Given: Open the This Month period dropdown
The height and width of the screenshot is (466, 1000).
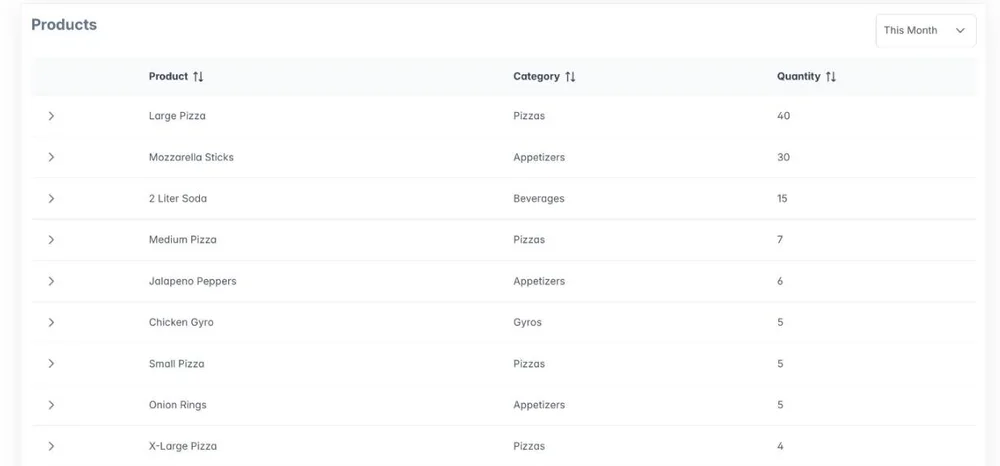Looking at the screenshot, I should click(925, 31).
